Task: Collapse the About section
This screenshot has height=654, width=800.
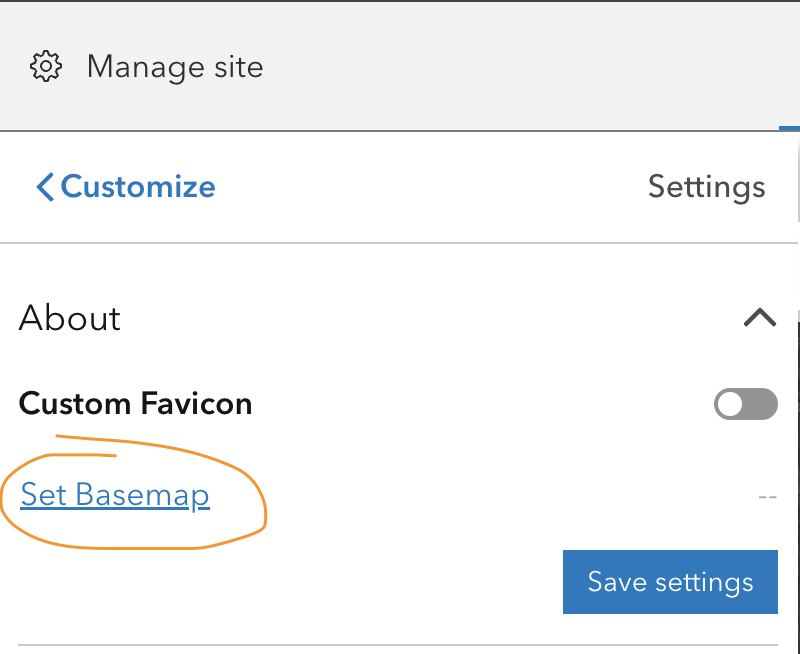Action: [760, 317]
